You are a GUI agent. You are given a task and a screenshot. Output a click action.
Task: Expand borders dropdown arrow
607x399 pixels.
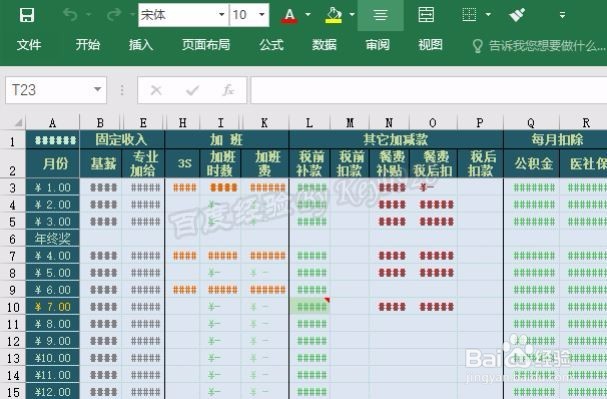[488, 15]
